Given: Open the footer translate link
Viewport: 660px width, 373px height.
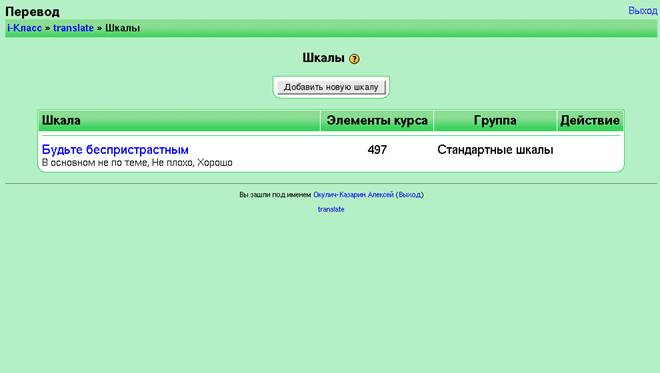Looking at the screenshot, I should (331, 209).
